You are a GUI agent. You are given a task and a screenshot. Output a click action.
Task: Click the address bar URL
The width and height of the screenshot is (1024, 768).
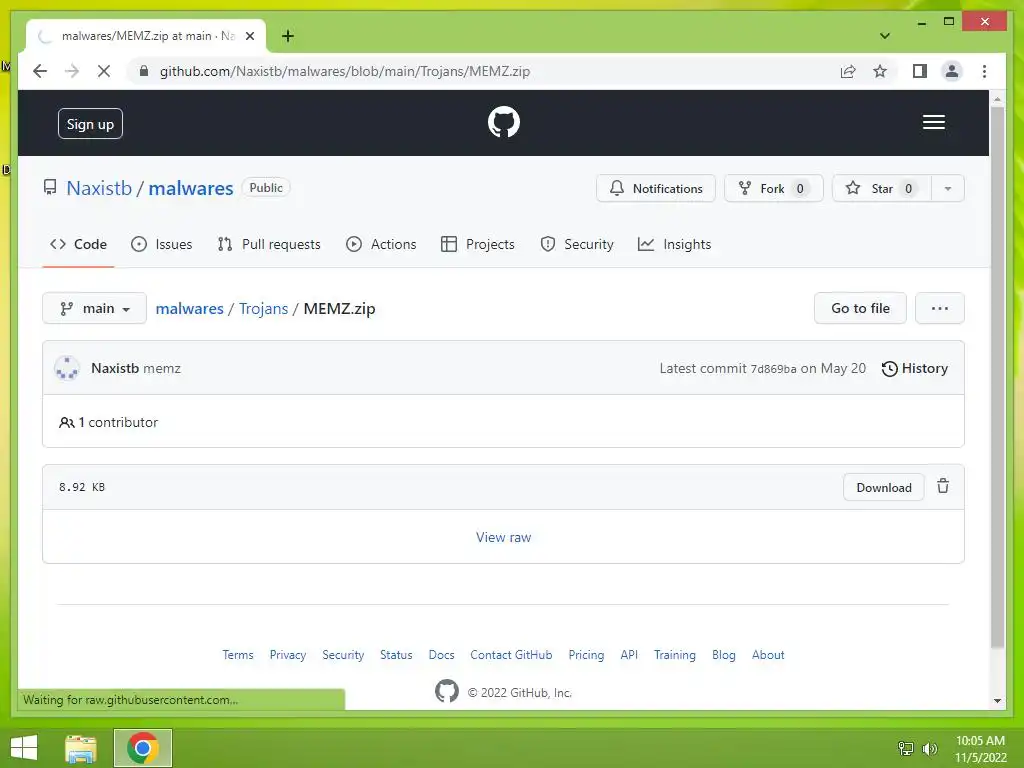coord(345,71)
